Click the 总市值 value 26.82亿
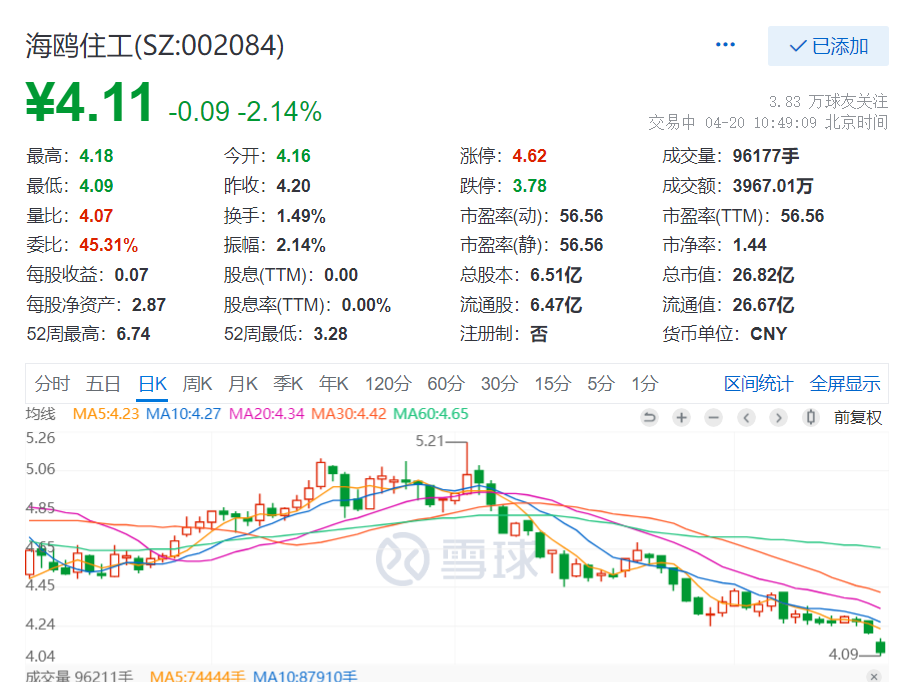921x682 pixels. coord(763,275)
